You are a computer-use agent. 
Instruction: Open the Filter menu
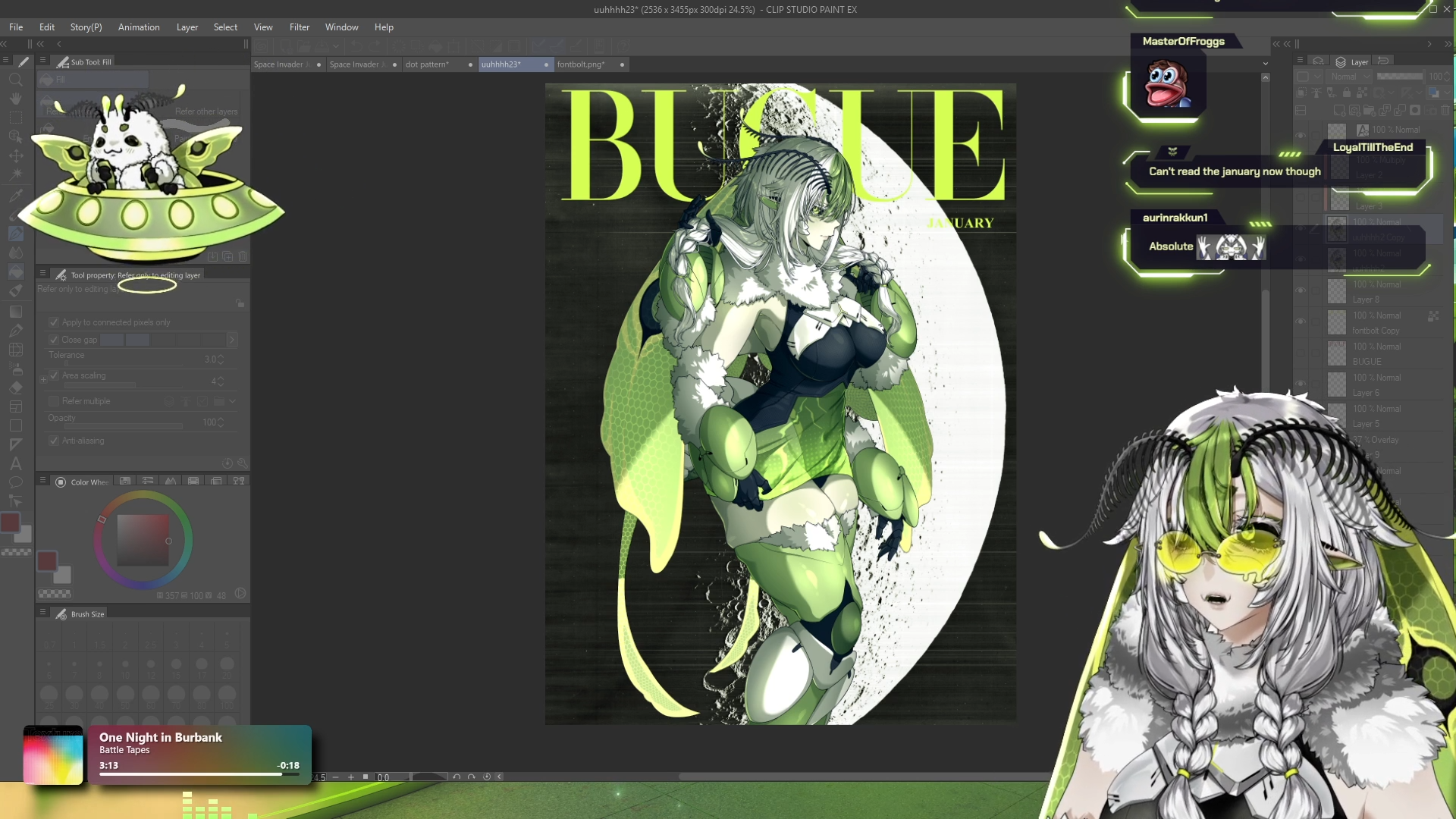pos(299,27)
